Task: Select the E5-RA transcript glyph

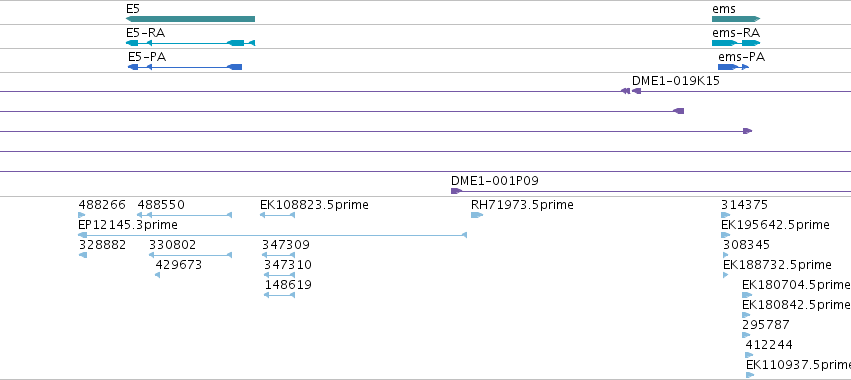Action: (190, 43)
